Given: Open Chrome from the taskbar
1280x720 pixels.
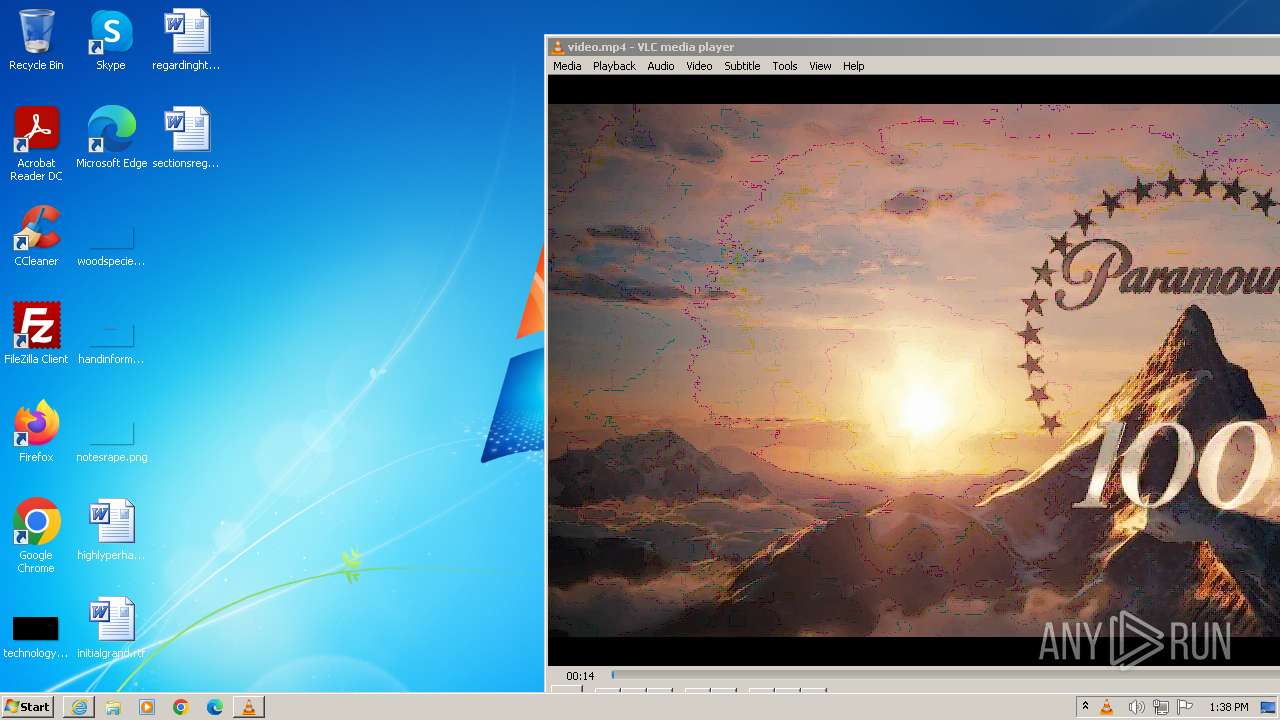Looking at the screenshot, I should click(x=181, y=707).
